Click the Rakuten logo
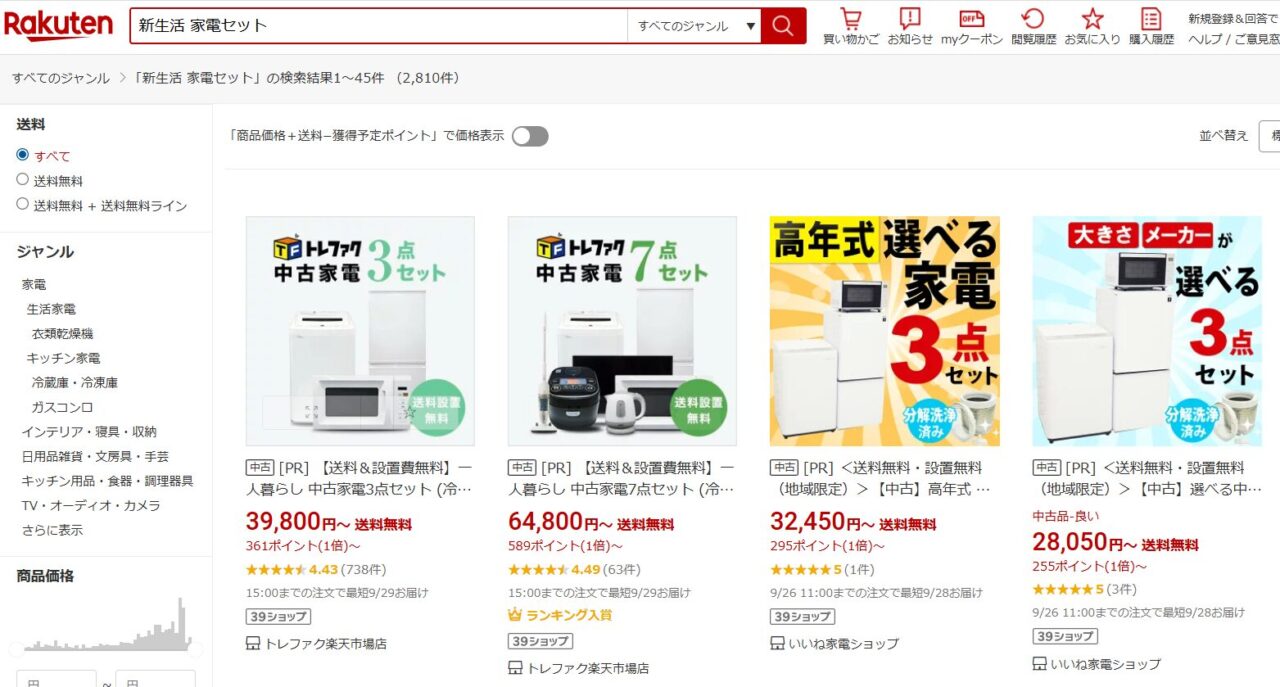This screenshot has height=687, width=1280. coord(58,25)
